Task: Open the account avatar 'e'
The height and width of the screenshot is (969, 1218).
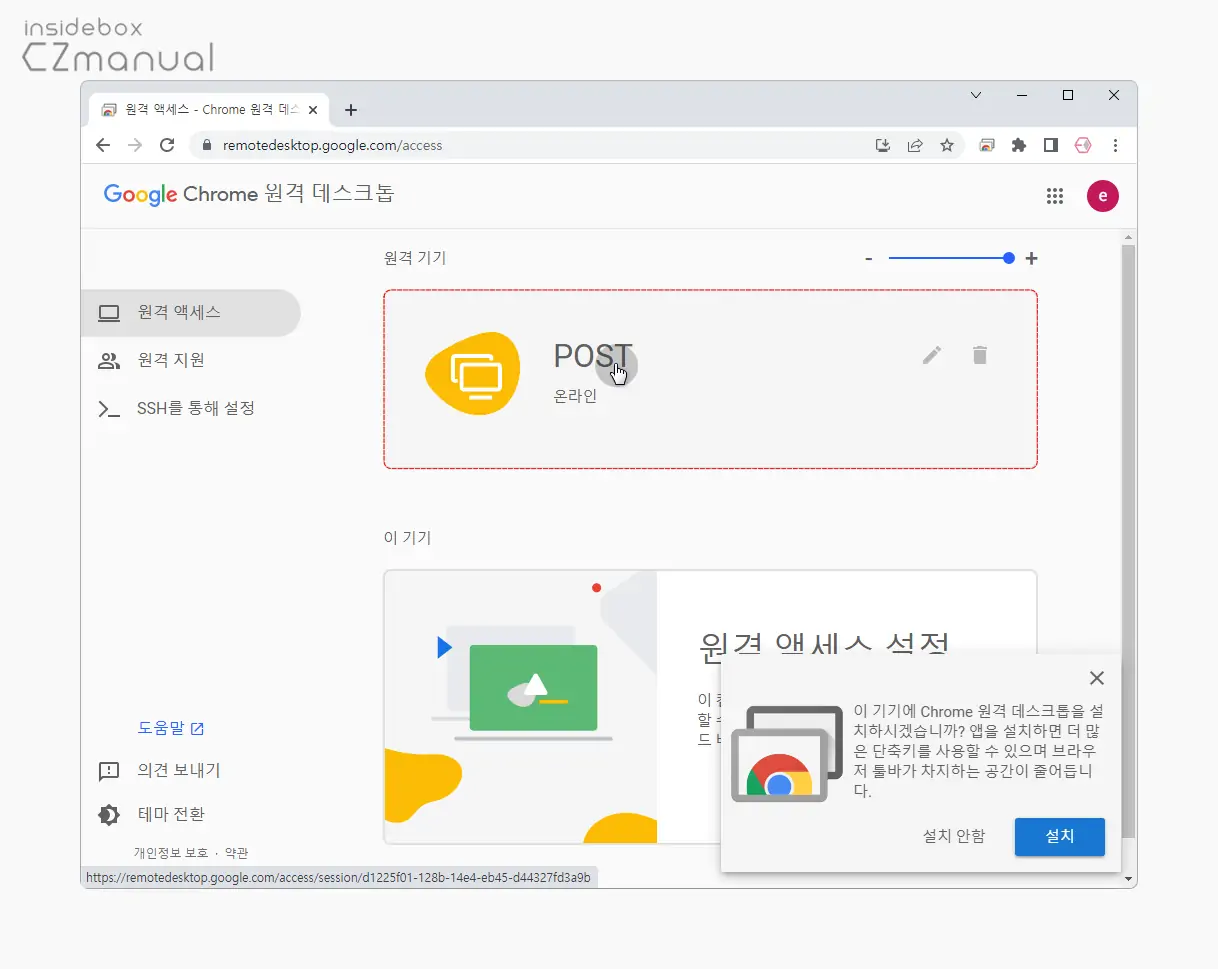Action: tap(1103, 196)
